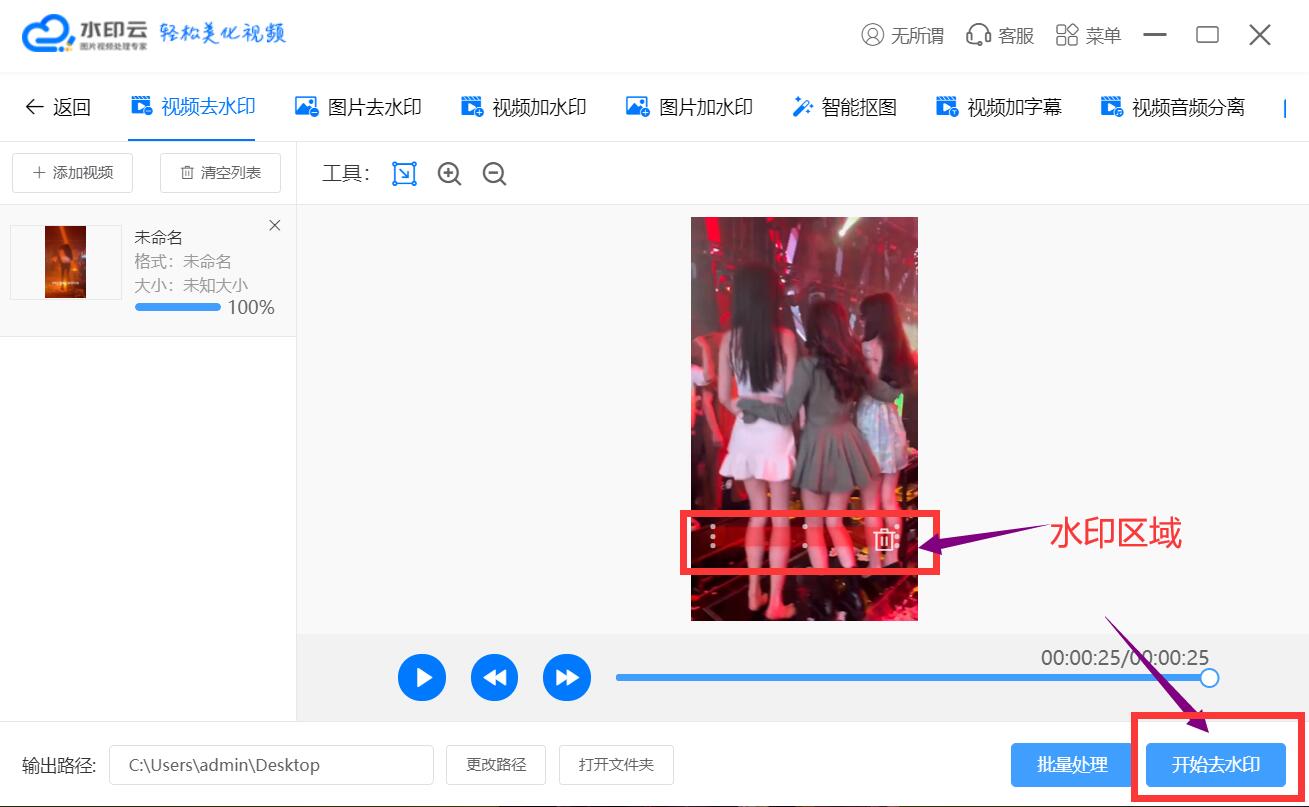Switch to 图片去水印 tab

358,107
